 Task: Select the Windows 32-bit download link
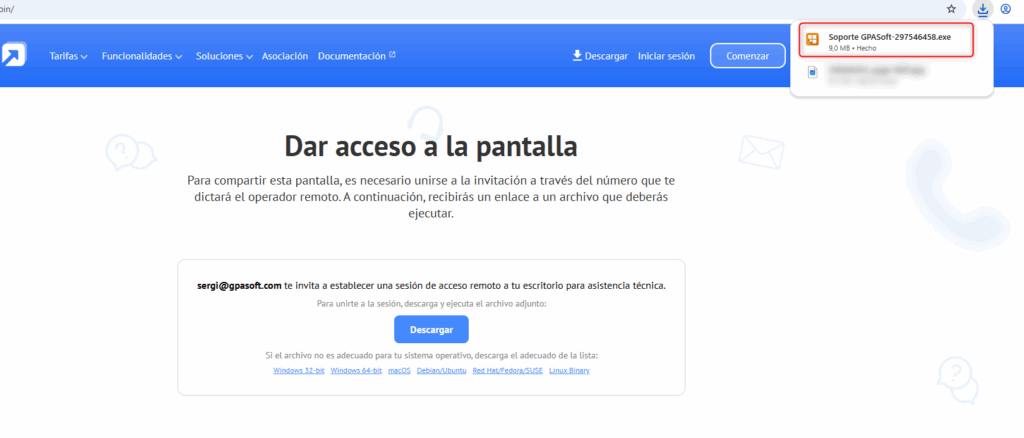pyautogui.click(x=299, y=371)
